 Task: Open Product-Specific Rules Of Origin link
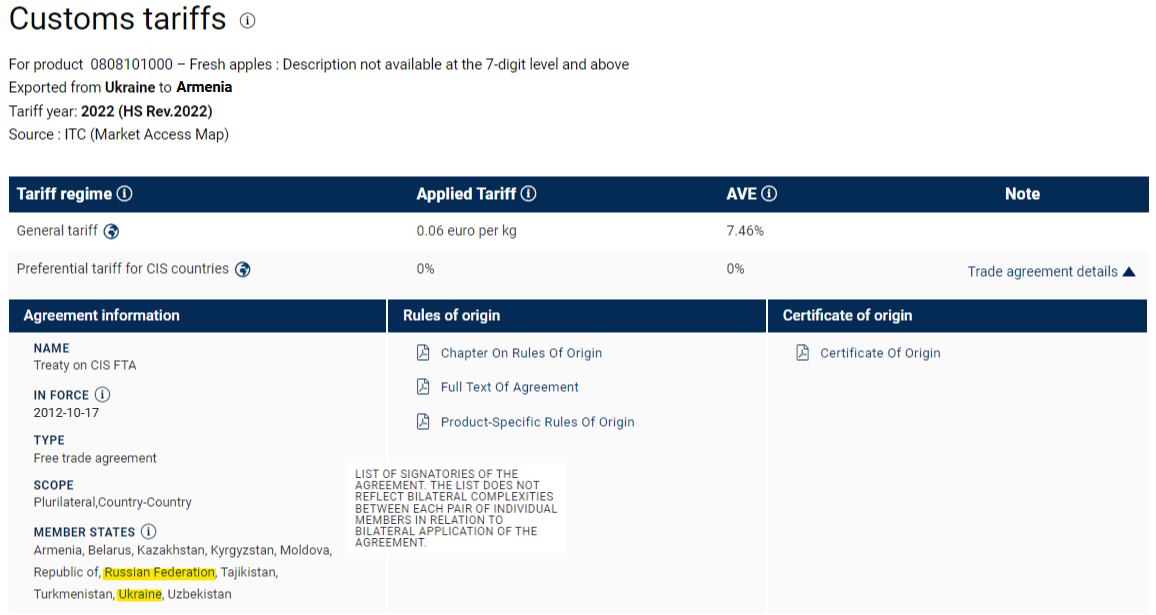(537, 422)
